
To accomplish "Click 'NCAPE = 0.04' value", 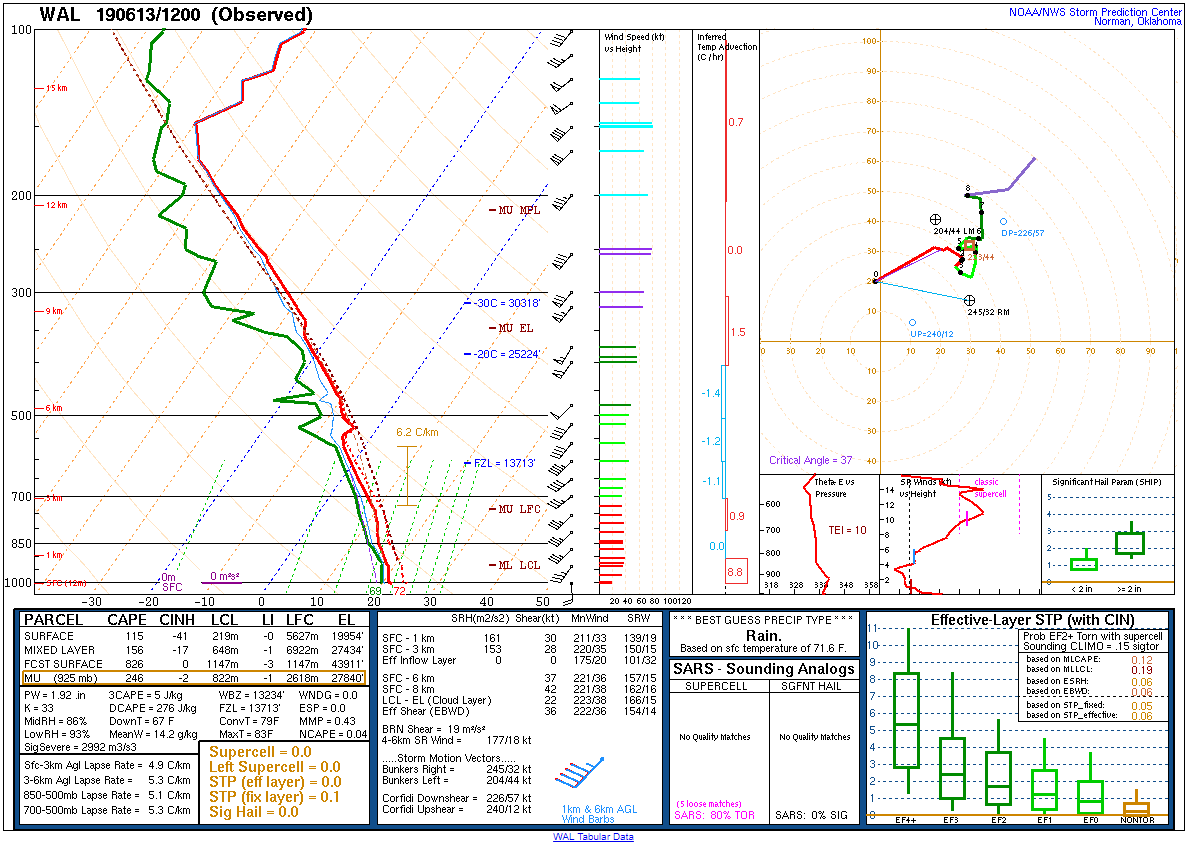I will click(x=332, y=734).
